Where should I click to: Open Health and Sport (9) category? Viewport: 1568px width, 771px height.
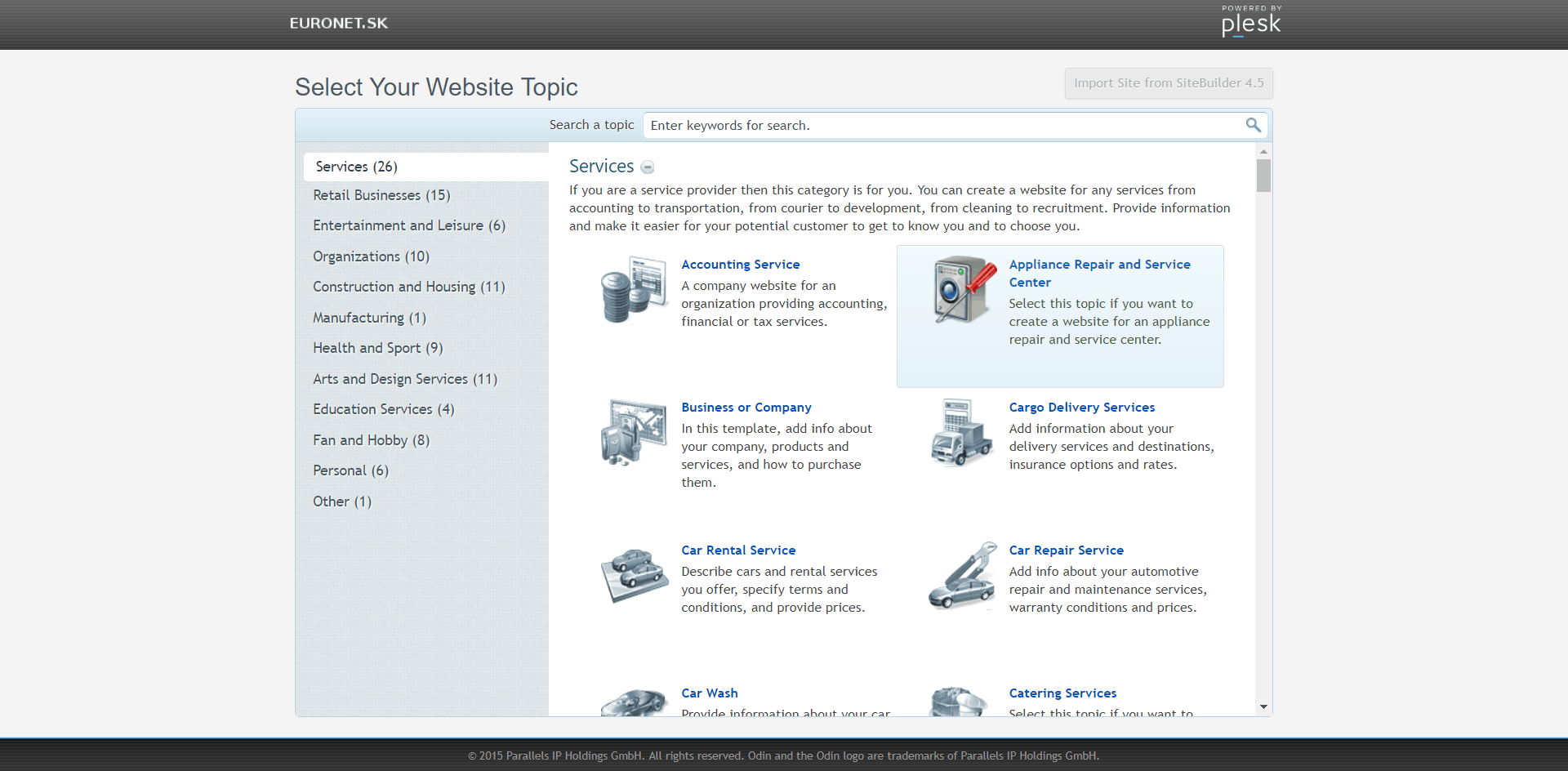click(378, 348)
